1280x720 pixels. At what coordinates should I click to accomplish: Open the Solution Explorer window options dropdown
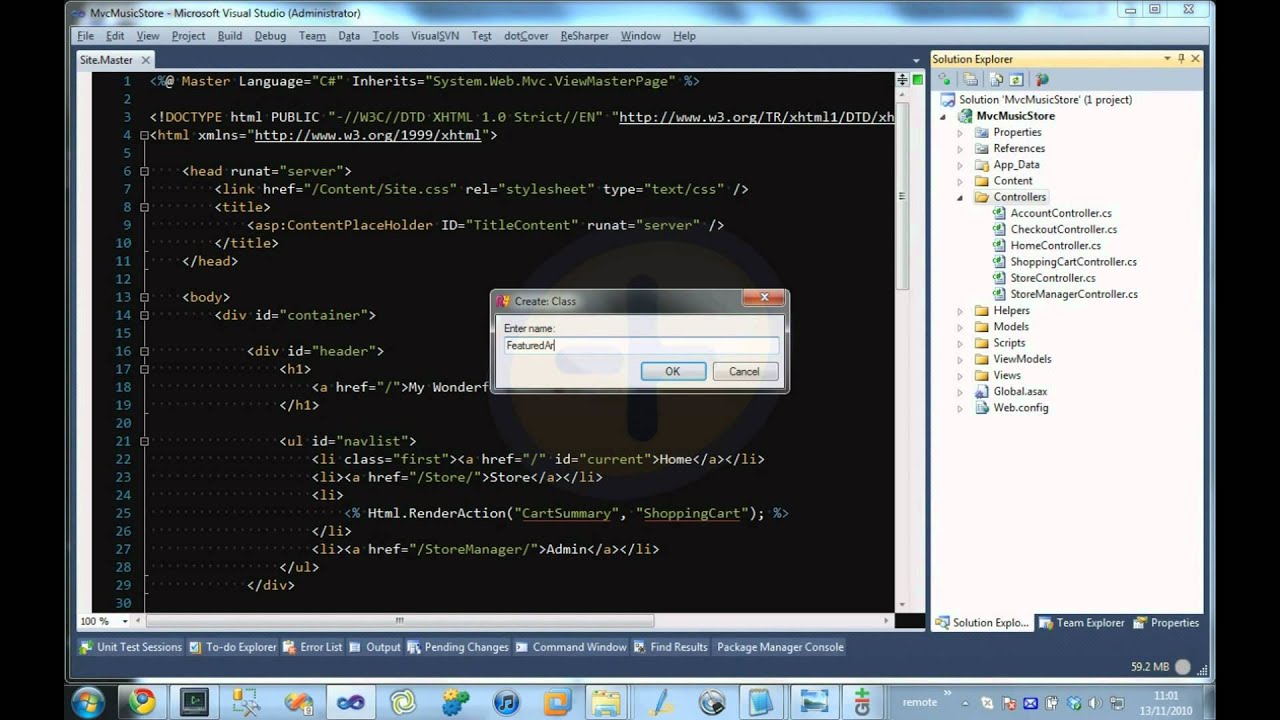(x=1167, y=59)
